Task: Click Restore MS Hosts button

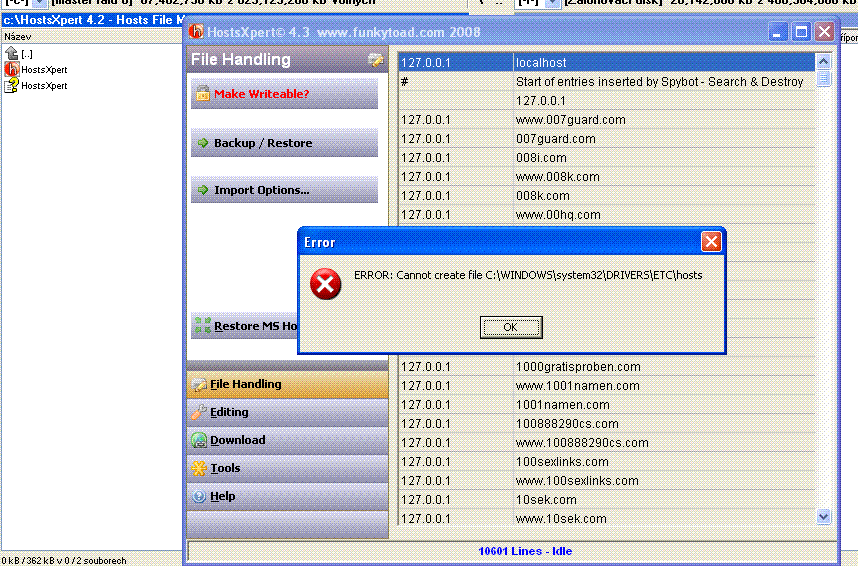Action: pos(245,326)
